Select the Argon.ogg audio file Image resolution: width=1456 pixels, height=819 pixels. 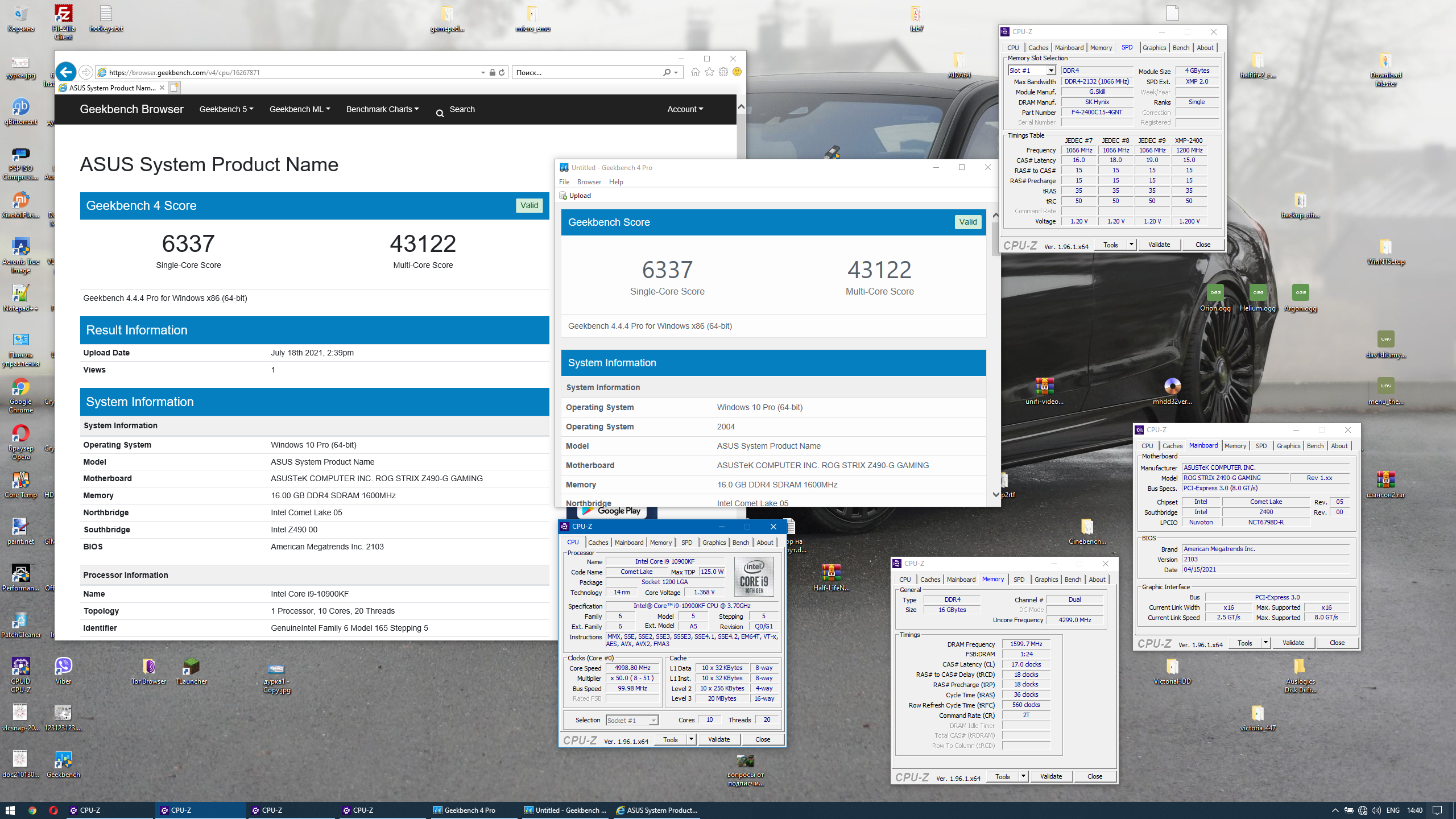pyautogui.click(x=1301, y=298)
